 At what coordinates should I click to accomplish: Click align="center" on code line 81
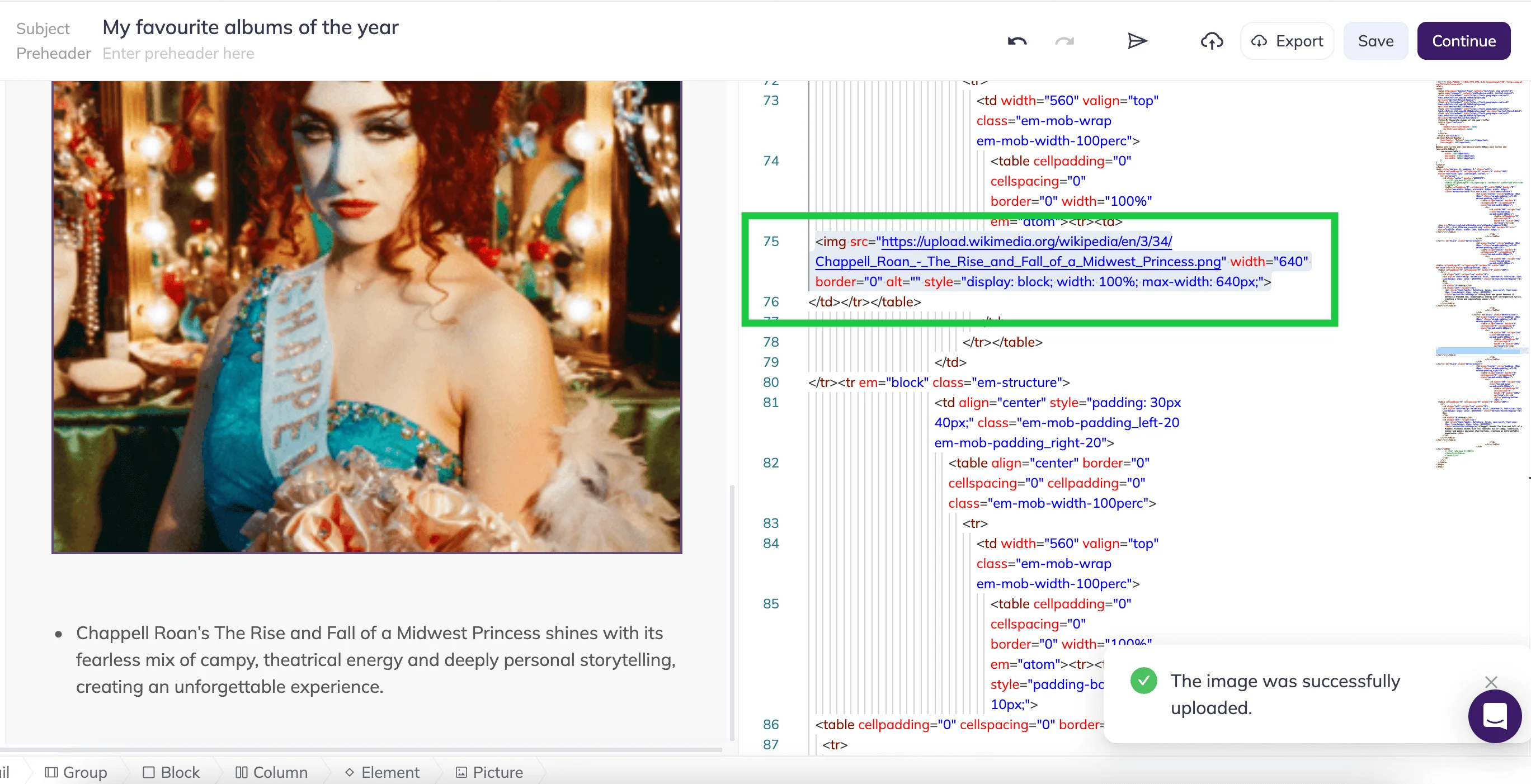click(1002, 402)
